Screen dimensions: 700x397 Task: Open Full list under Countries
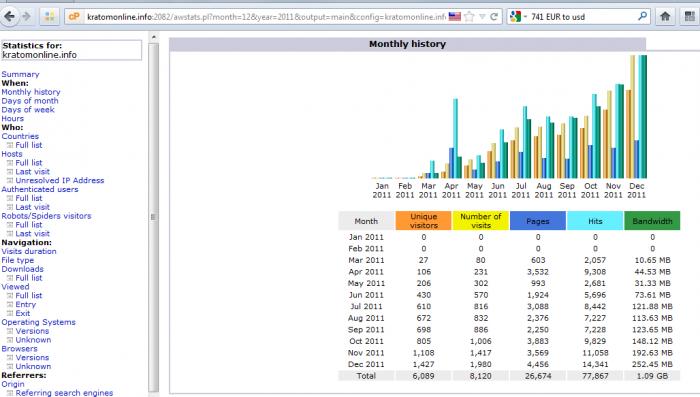[x=29, y=145]
